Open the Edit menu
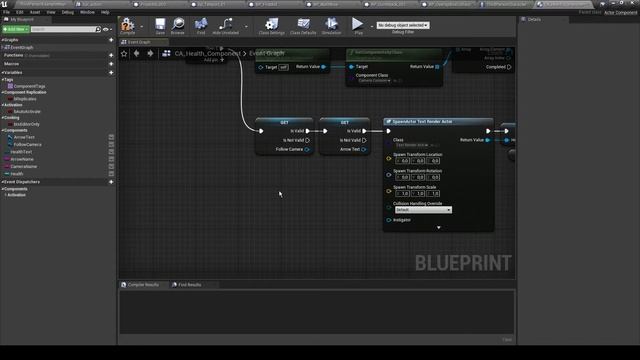Viewport: 640px width, 360px height. tap(20, 12)
